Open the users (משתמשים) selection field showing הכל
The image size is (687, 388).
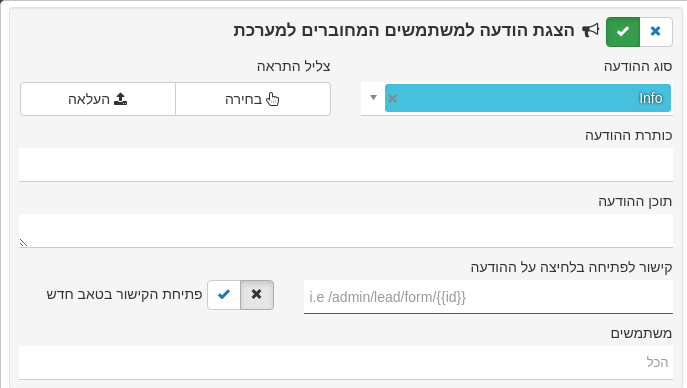346,363
